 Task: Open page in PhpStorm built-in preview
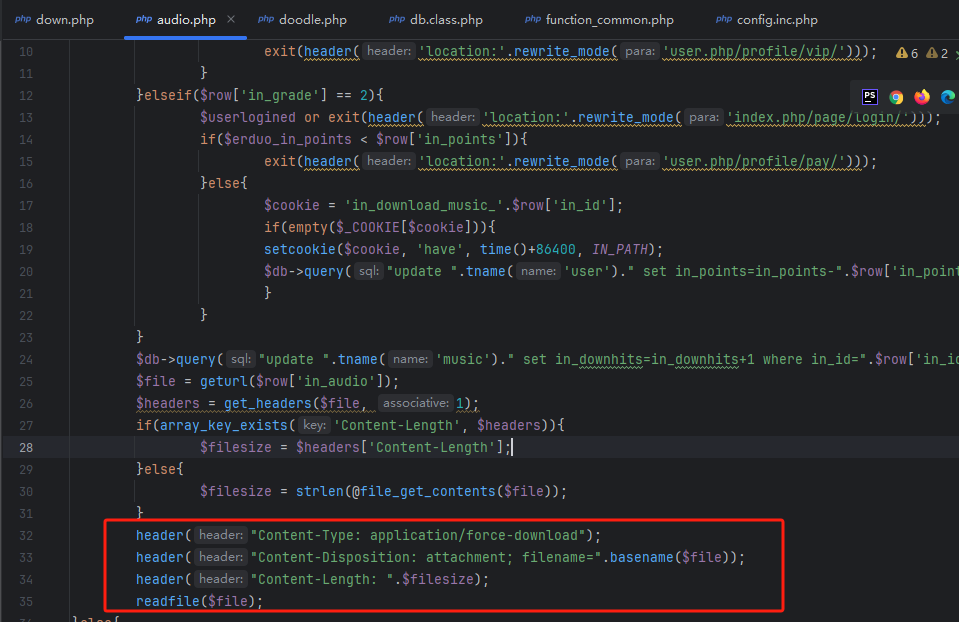pyautogui.click(x=870, y=97)
